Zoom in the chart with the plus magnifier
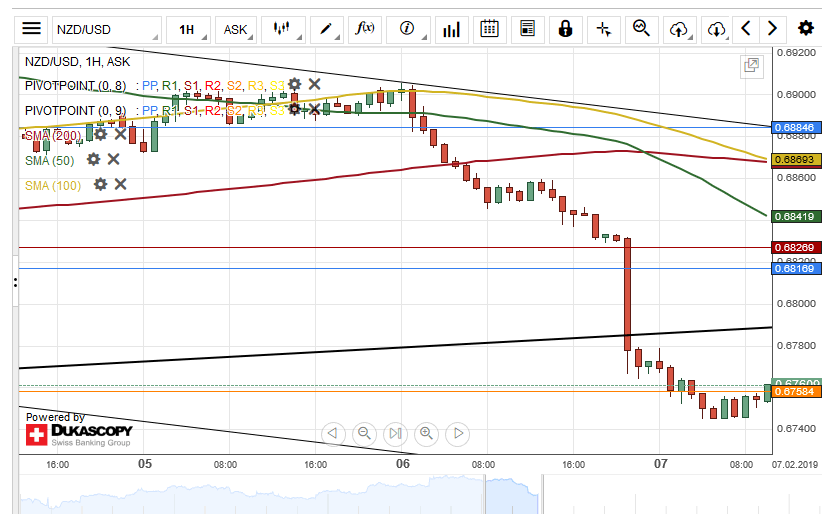Screen dimensions: 831x516 pos(427,434)
